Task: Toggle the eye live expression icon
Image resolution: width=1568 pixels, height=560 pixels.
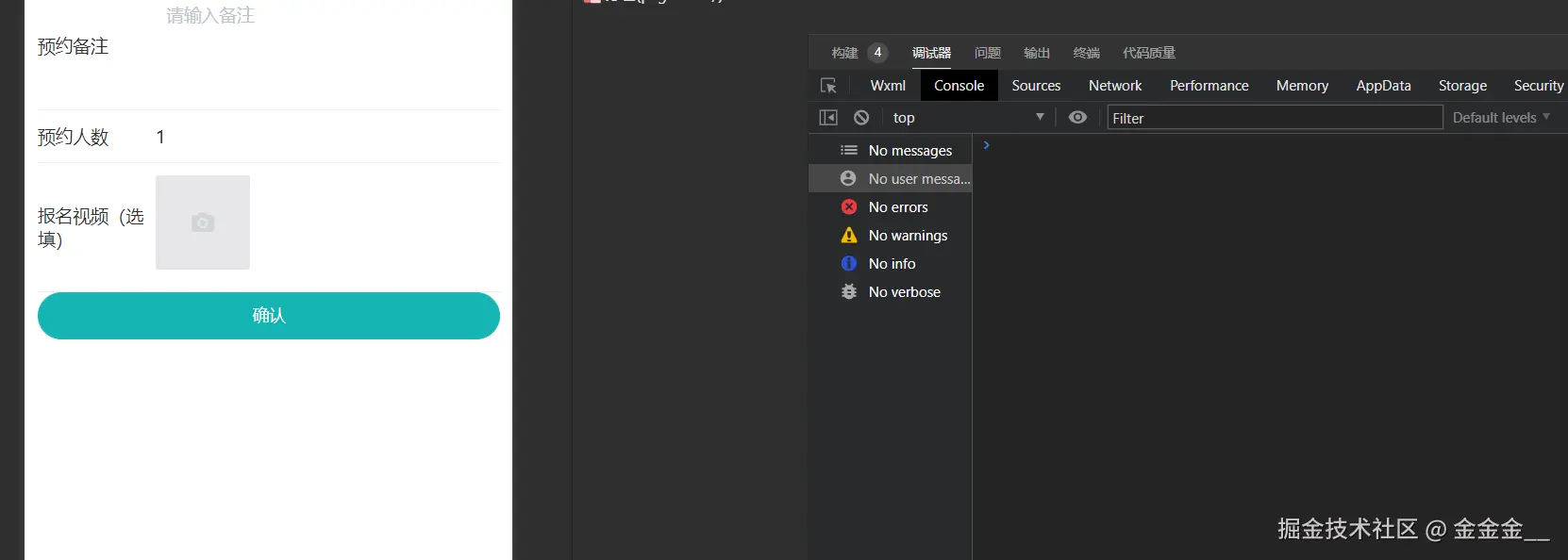Action: [x=1077, y=117]
